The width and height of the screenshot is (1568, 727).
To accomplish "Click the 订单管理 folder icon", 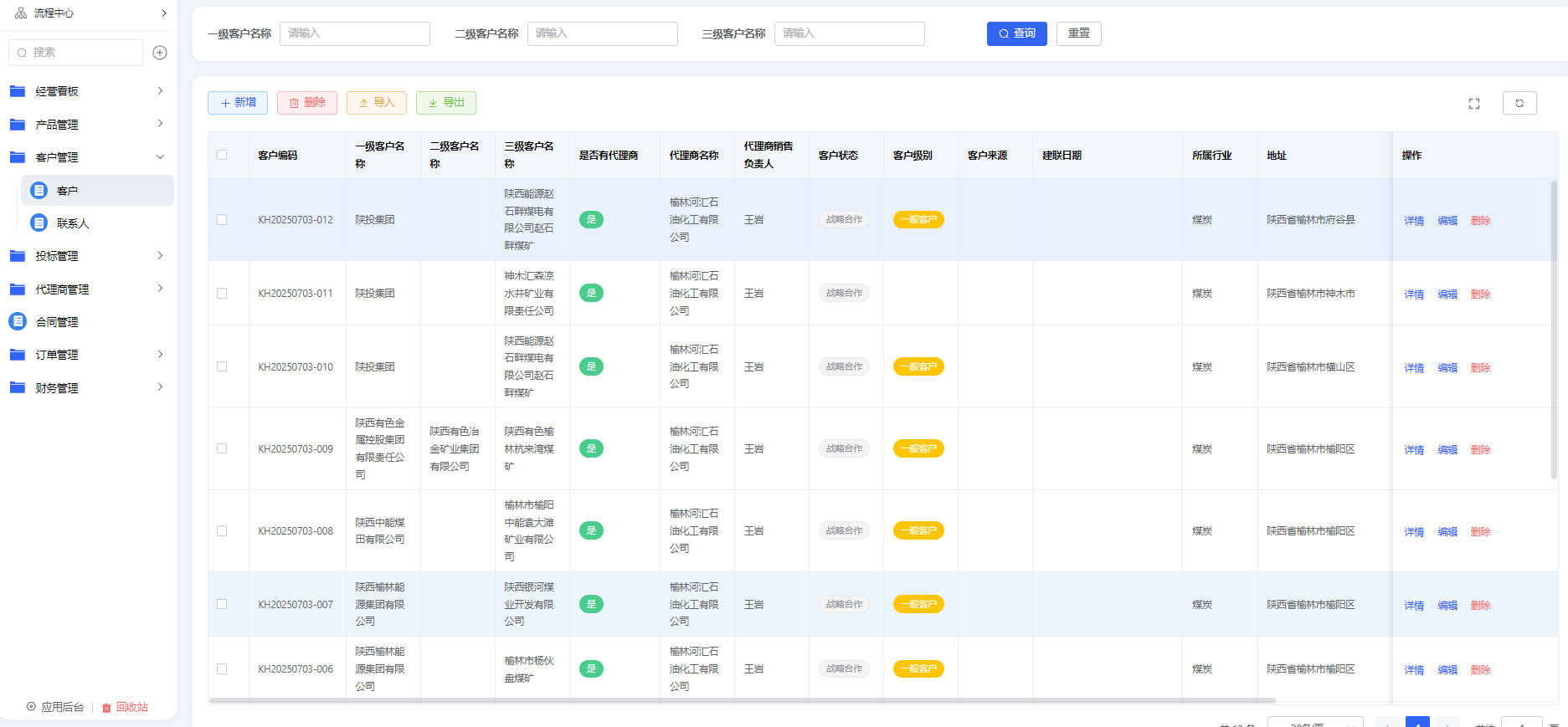I will [x=18, y=355].
